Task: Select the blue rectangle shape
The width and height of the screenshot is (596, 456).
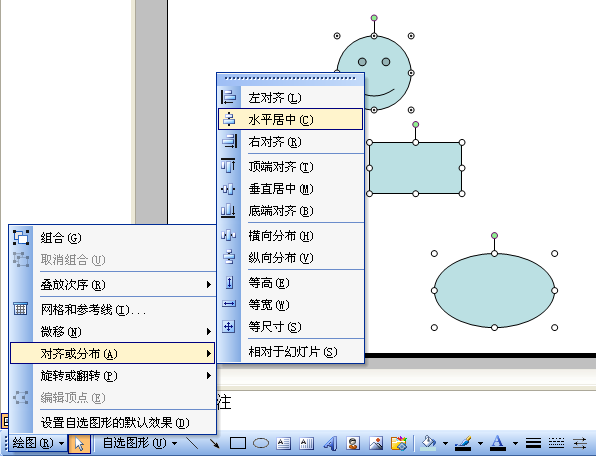Action: coord(415,168)
